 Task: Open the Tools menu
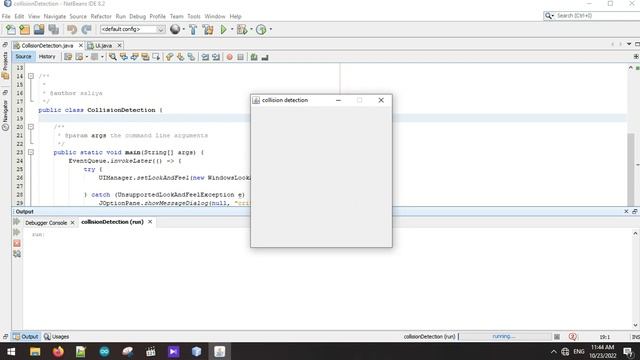194,16
